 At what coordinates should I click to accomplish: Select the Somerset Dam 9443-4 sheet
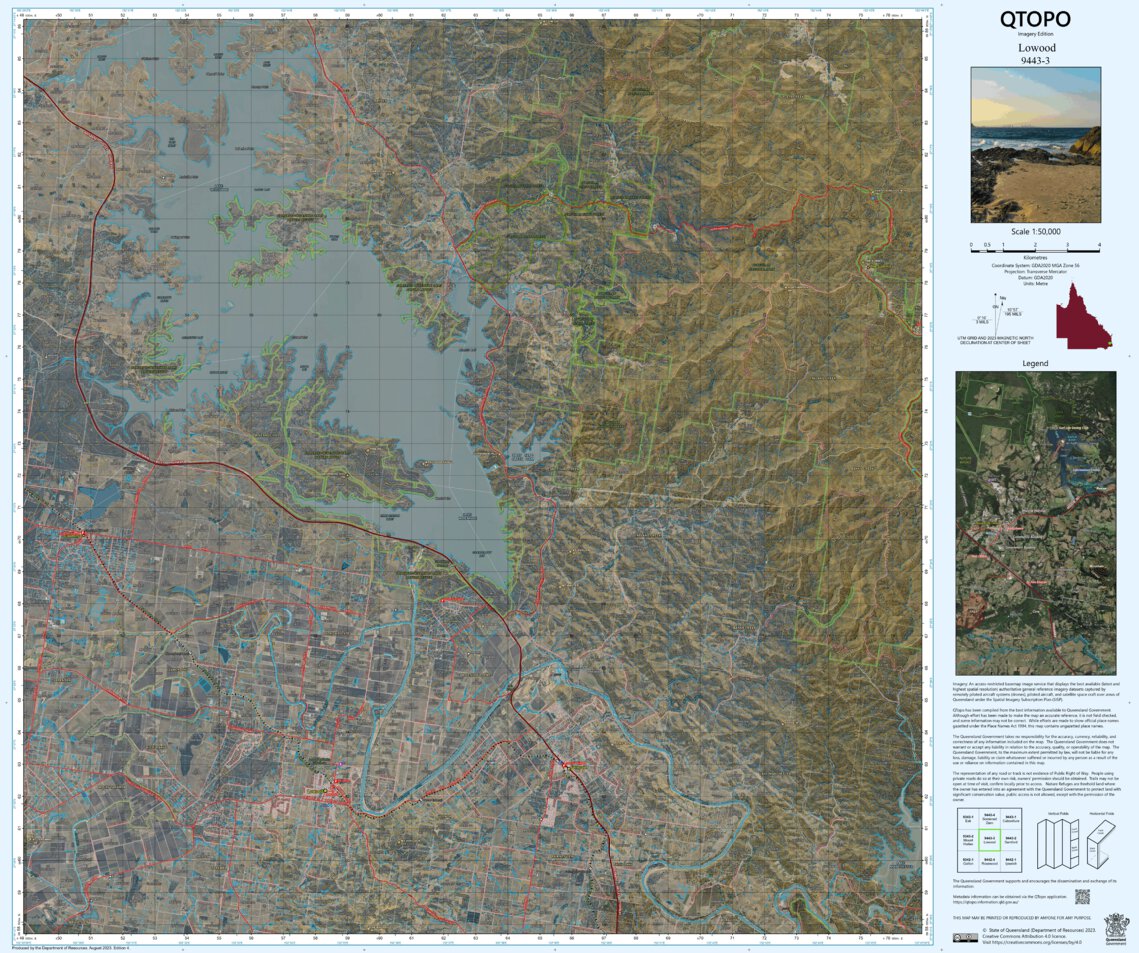coord(988,818)
